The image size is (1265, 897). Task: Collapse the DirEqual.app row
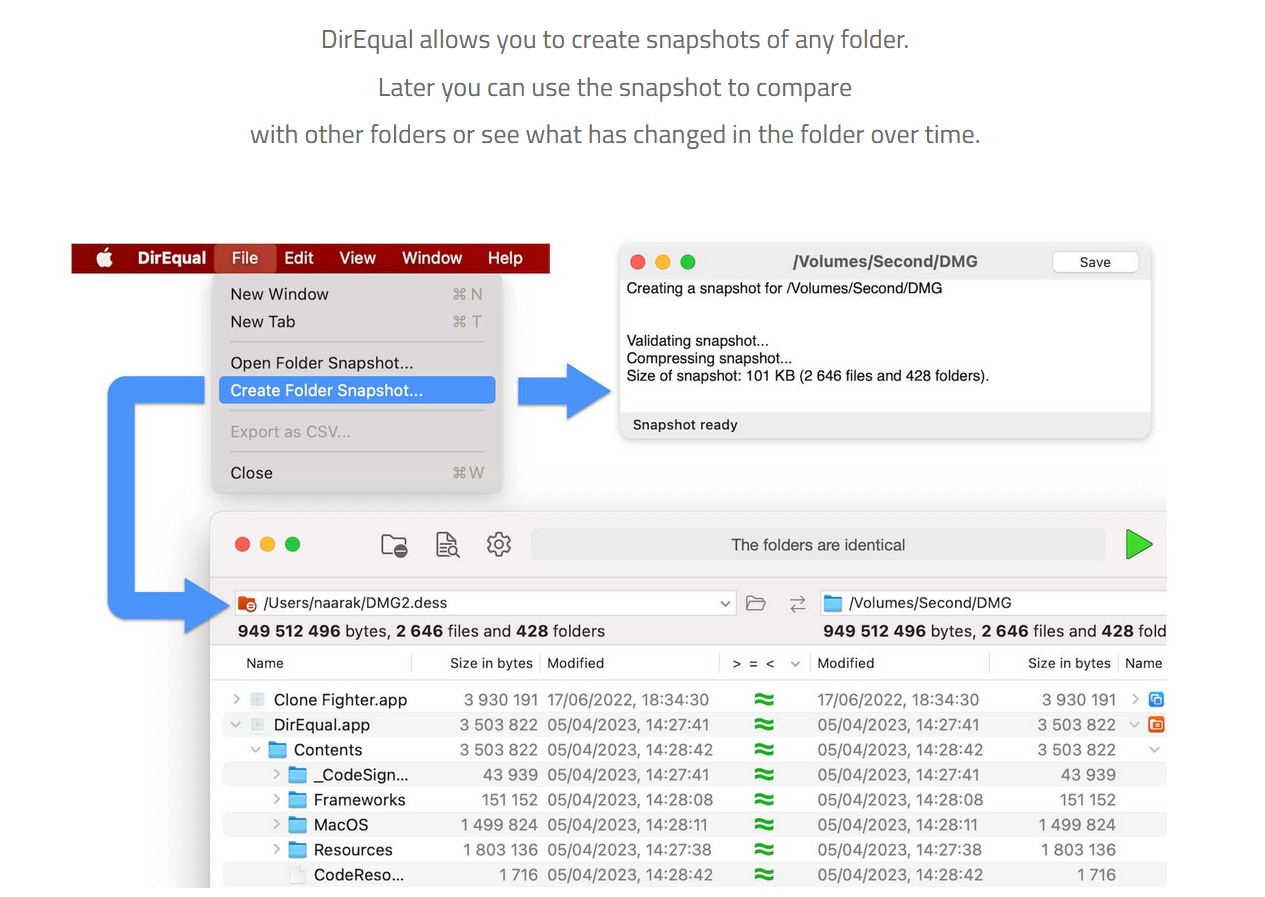pos(236,725)
